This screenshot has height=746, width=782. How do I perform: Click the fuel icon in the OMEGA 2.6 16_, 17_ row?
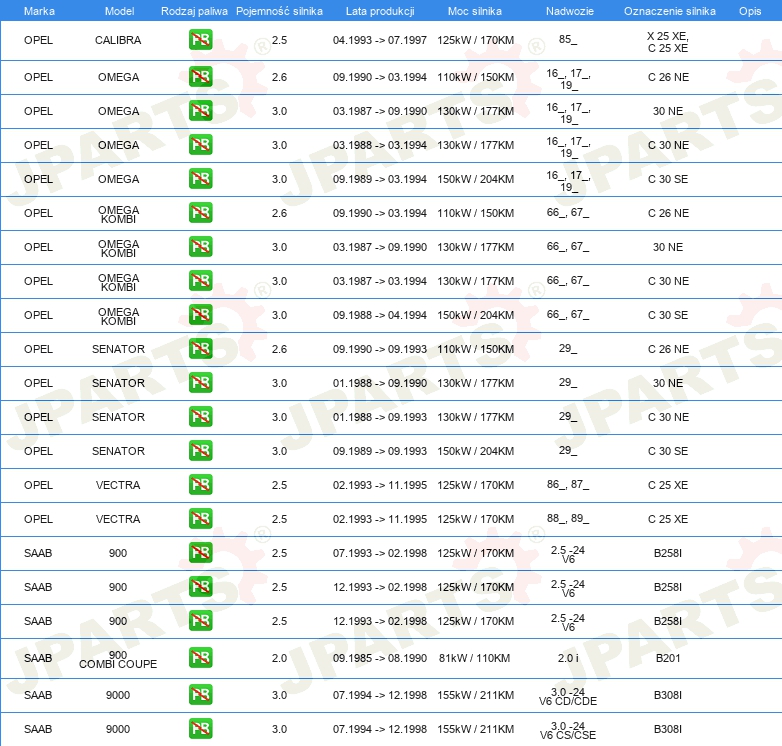[x=200, y=77]
